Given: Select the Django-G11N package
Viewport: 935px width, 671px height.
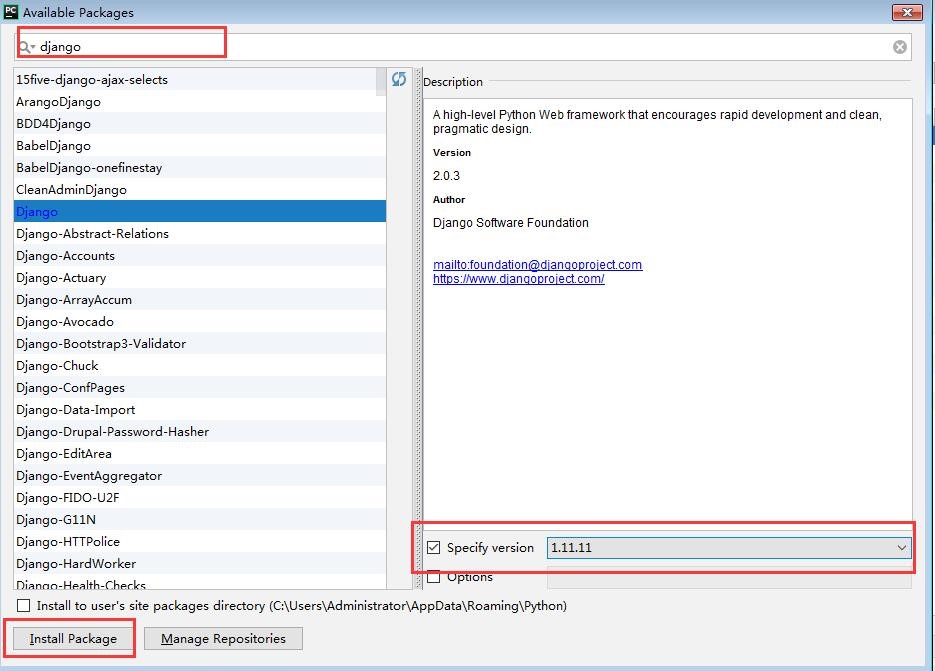Looking at the screenshot, I should [200, 520].
